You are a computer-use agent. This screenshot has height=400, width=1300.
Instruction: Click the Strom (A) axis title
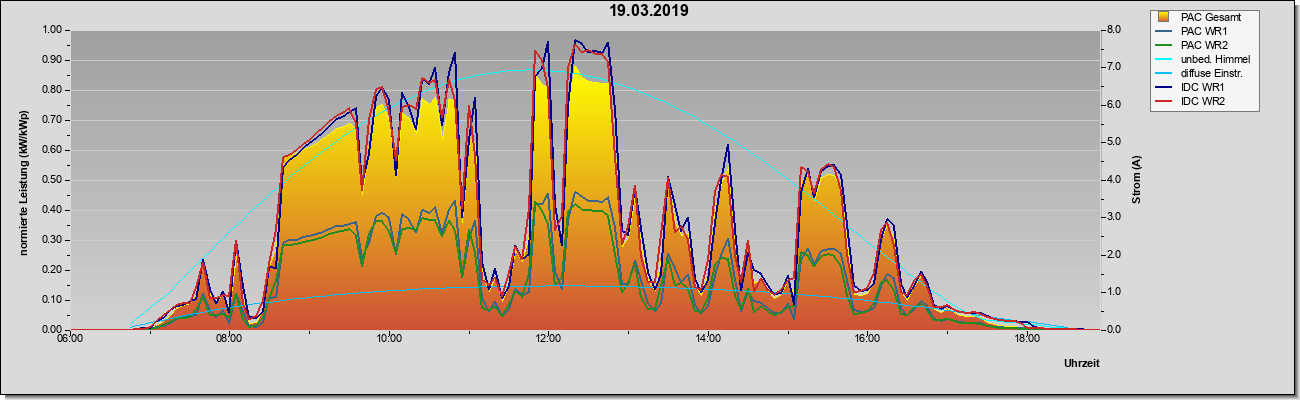click(x=1137, y=180)
